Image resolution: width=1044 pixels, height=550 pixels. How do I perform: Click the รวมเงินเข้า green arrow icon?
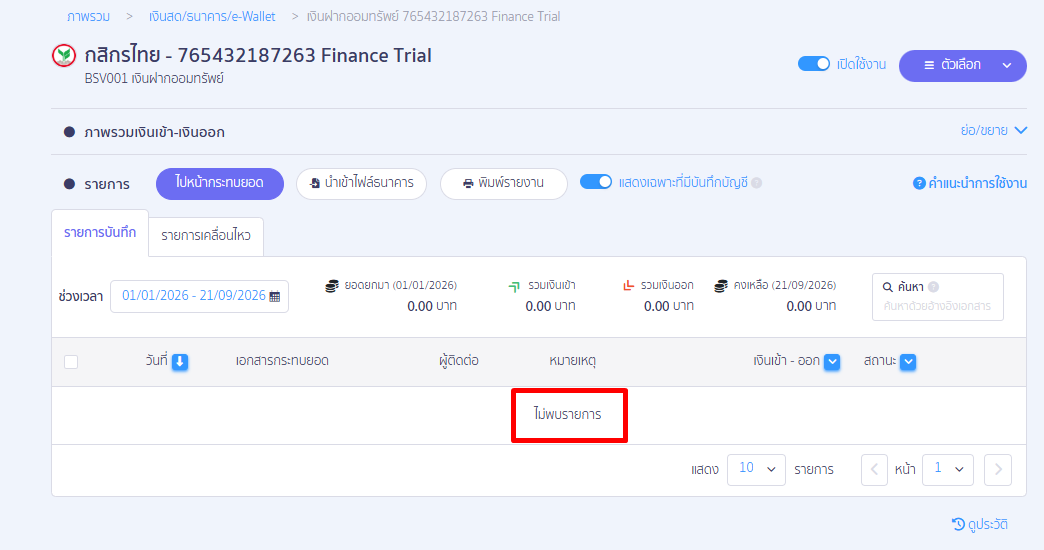514,286
